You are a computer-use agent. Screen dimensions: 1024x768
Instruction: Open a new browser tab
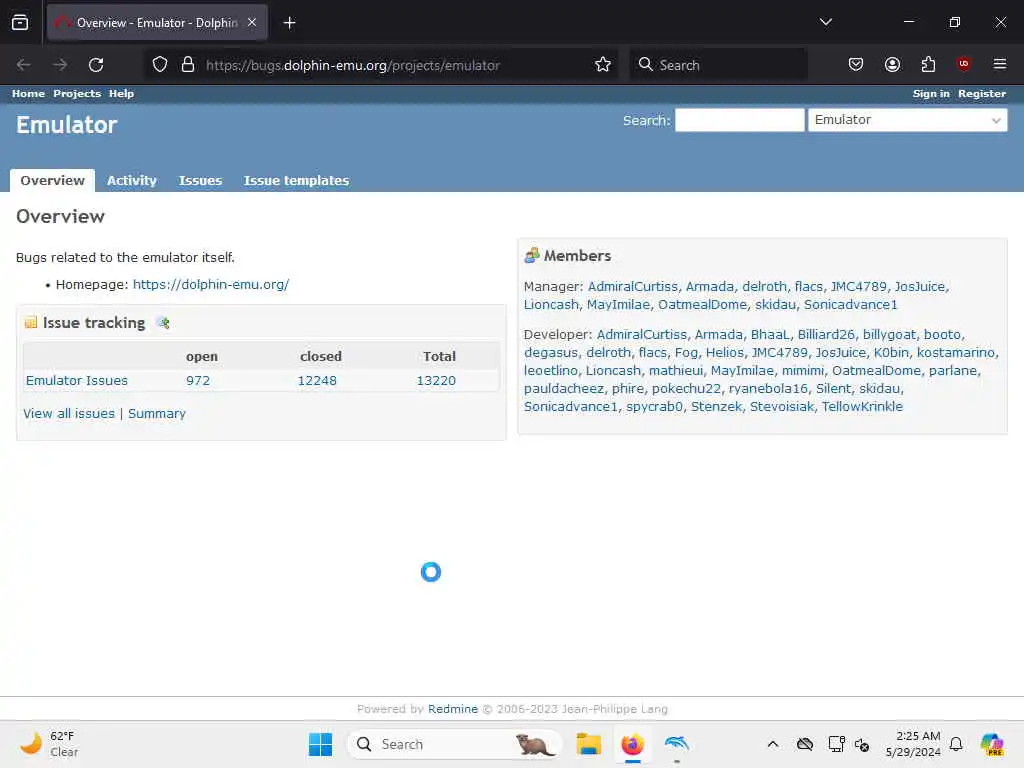[289, 23]
